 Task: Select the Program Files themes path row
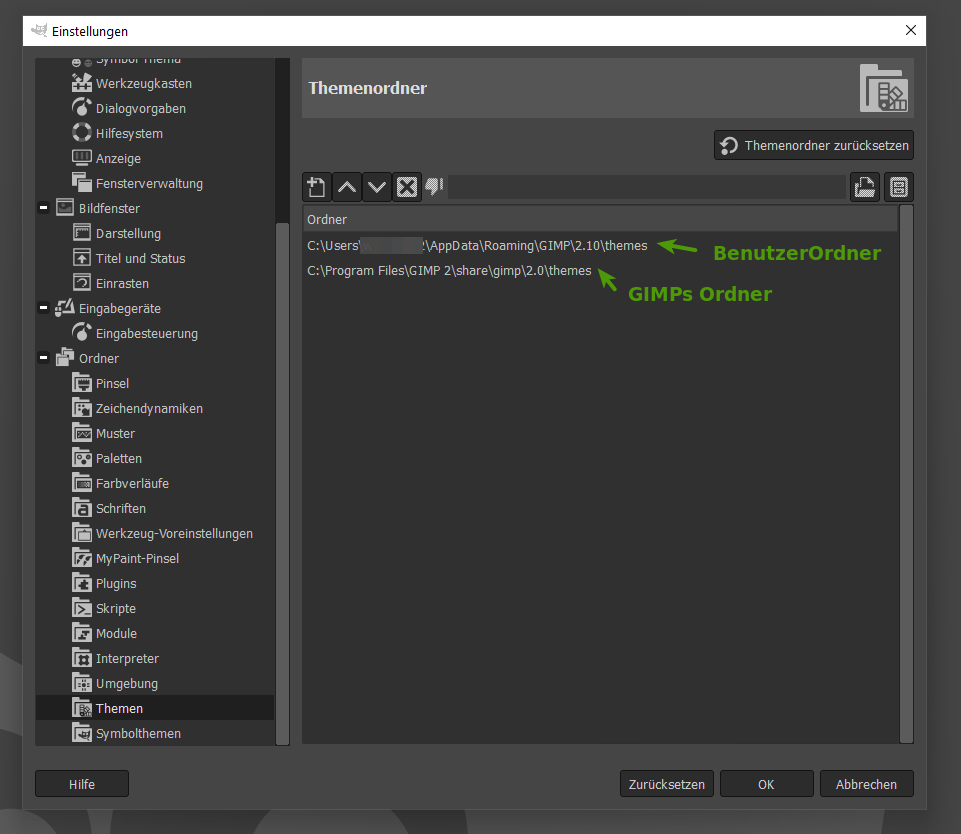click(x=601, y=270)
